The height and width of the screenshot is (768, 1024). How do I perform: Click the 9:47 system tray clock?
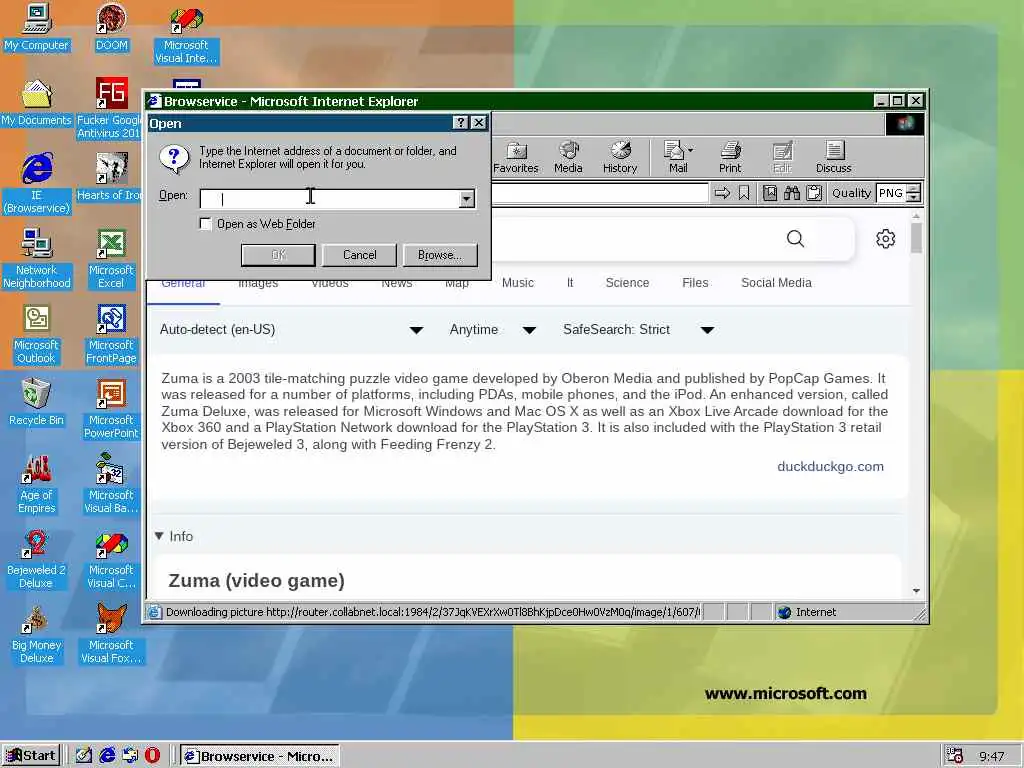click(x=991, y=756)
